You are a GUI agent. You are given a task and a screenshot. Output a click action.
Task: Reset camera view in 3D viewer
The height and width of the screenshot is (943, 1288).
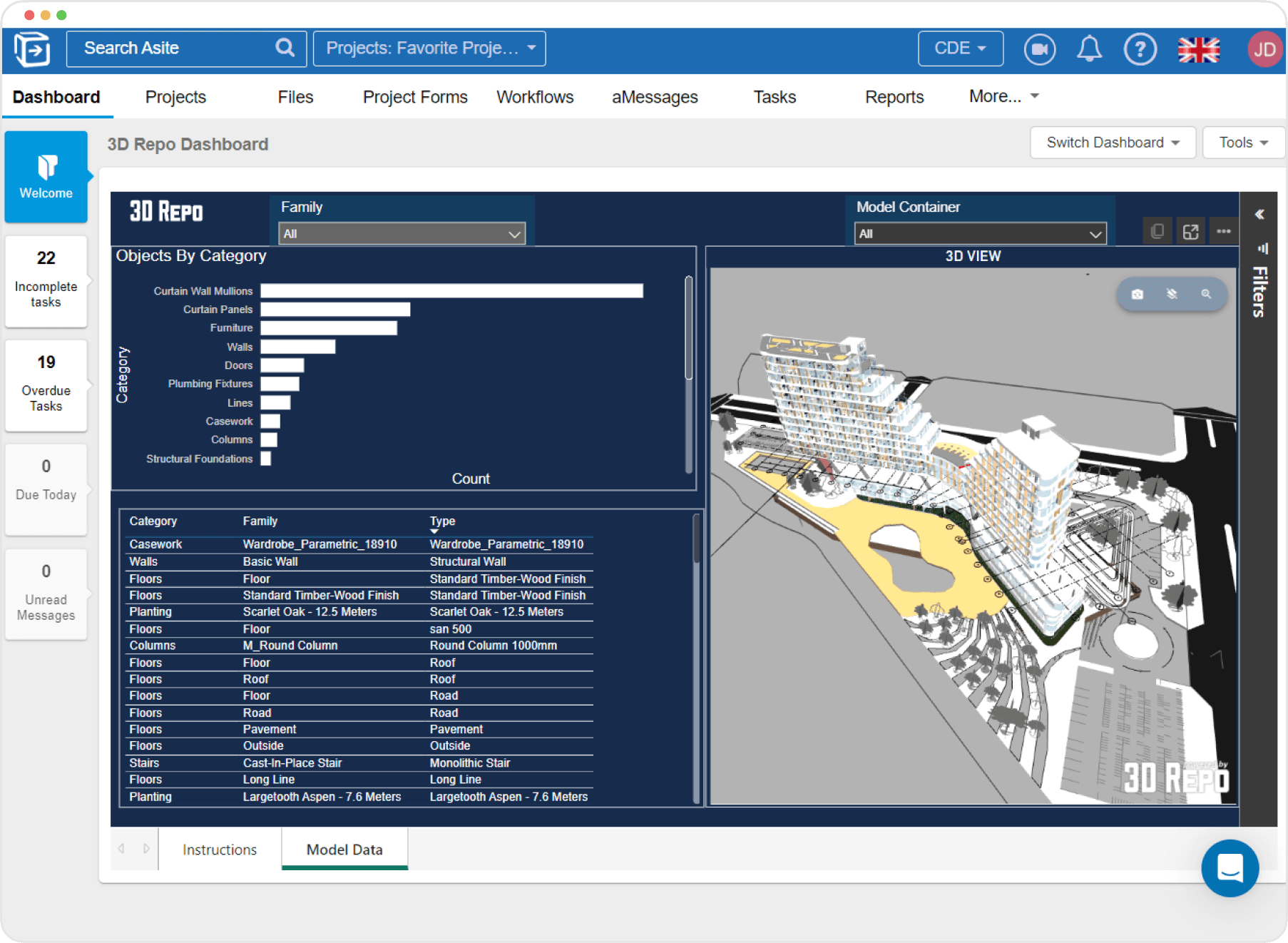[x=1138, y=294]
